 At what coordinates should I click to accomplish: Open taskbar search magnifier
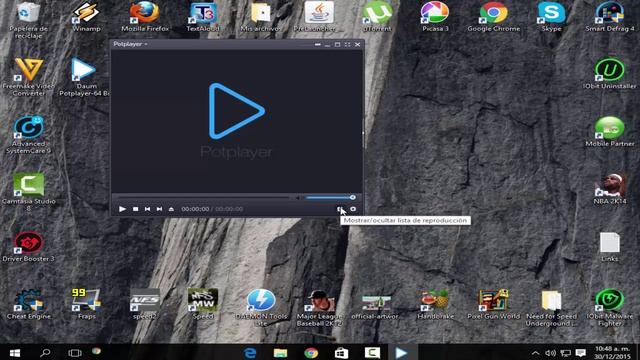click(45, 353)
